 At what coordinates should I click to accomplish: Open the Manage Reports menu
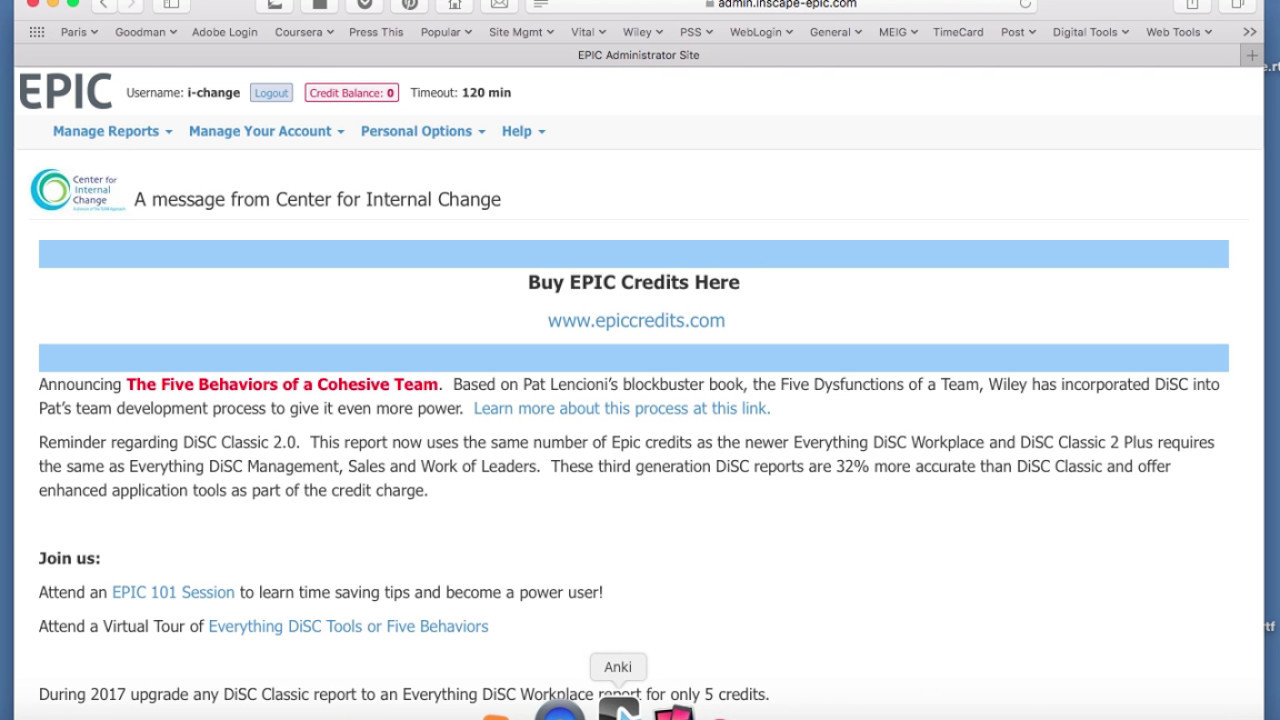(x=112, y=131)
